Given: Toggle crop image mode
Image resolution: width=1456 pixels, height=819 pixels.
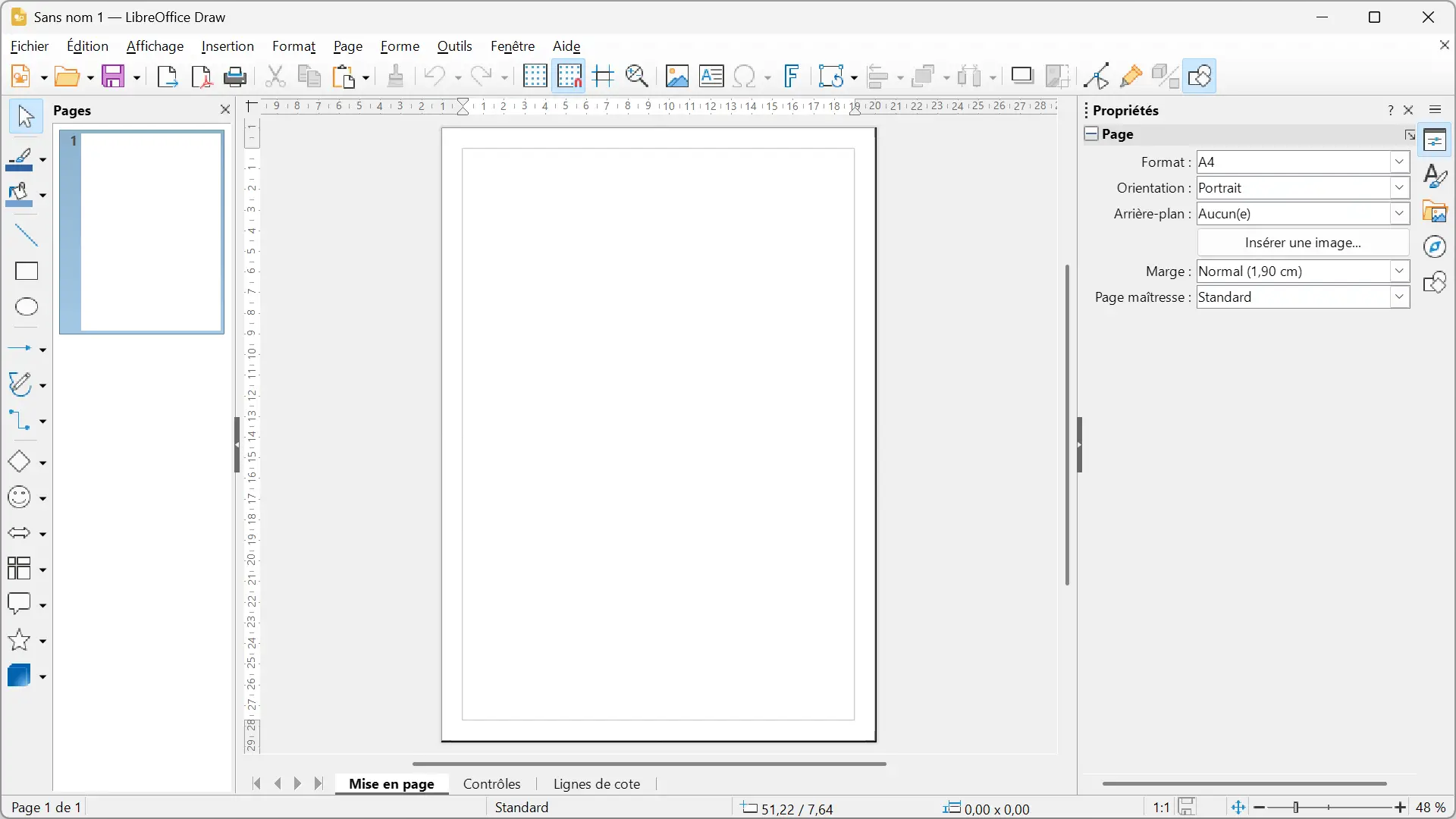Looking at the screenshot, I should click(1057, 77).
